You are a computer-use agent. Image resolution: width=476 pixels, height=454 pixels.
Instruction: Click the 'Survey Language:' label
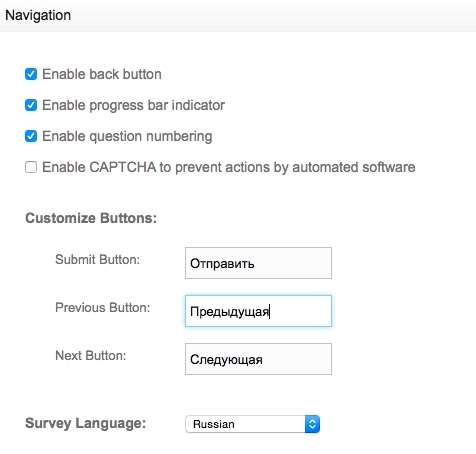[86, 423]
